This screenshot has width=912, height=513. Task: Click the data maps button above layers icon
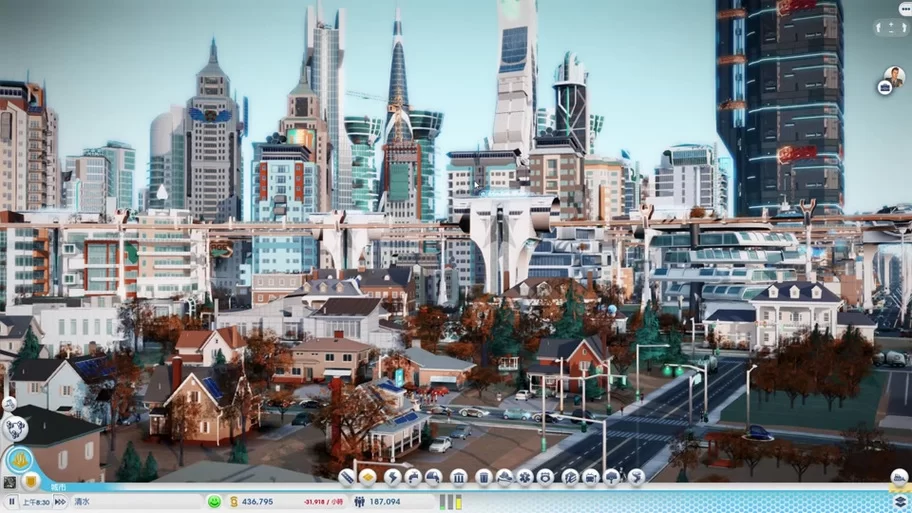coord(899,478)
